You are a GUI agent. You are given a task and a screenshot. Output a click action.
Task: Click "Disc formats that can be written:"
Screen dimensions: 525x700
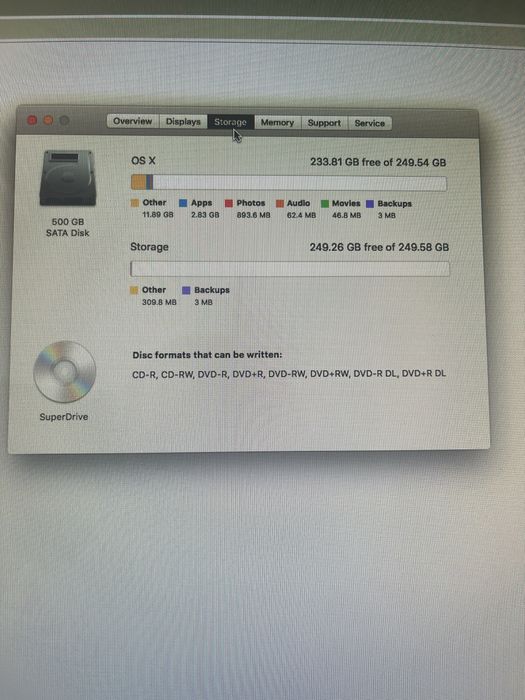coord(208,355)
